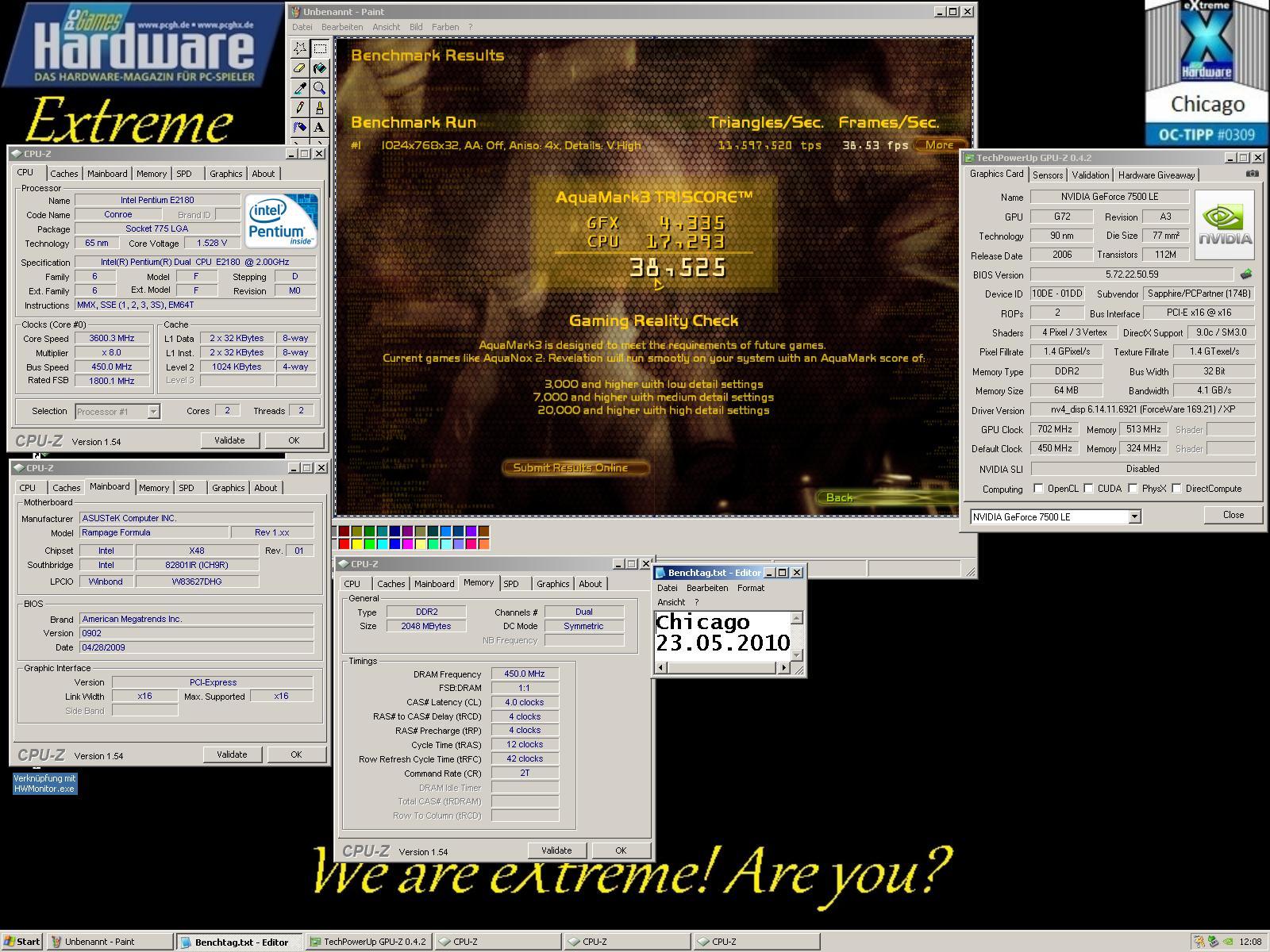Click the GPU Clock value 702 MHz
The height and width of the screenshot is (952, 1270).
click(x=1054, y=429)
